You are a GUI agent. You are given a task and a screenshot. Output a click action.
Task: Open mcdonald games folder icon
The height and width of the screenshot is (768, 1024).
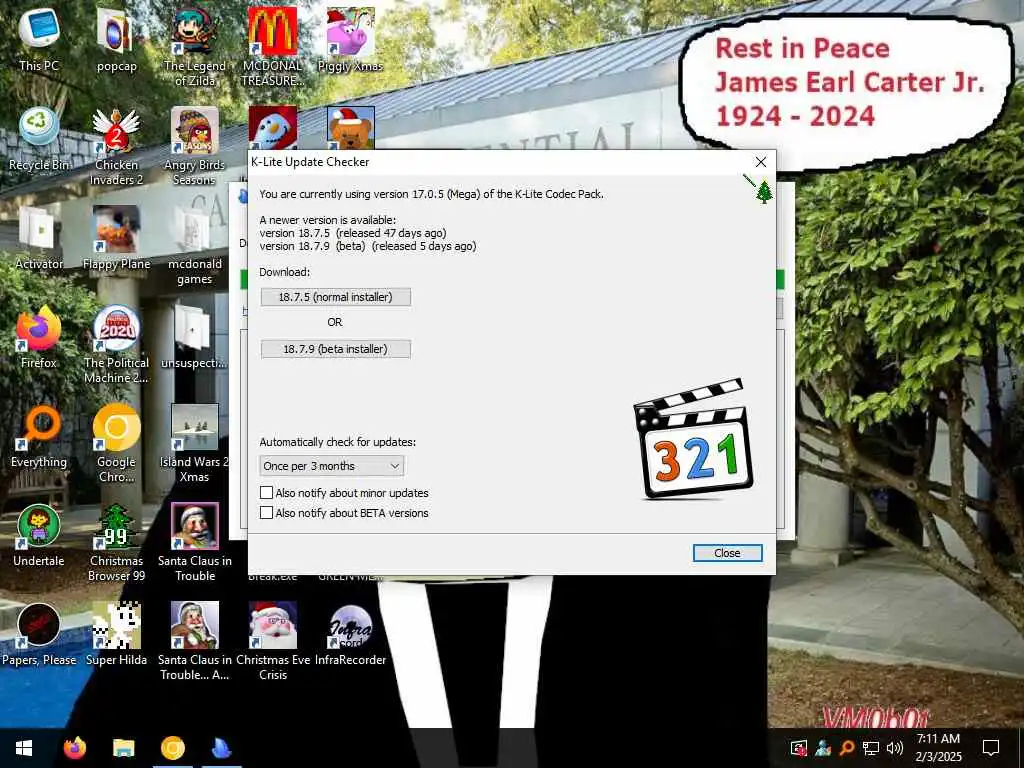point(195,246)
